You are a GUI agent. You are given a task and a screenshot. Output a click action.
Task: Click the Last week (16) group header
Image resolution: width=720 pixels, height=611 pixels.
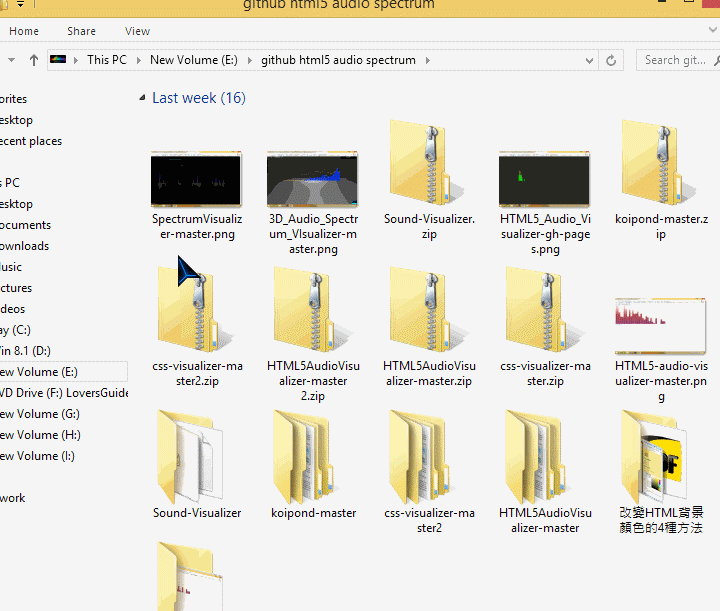click(x=199, y=98)
